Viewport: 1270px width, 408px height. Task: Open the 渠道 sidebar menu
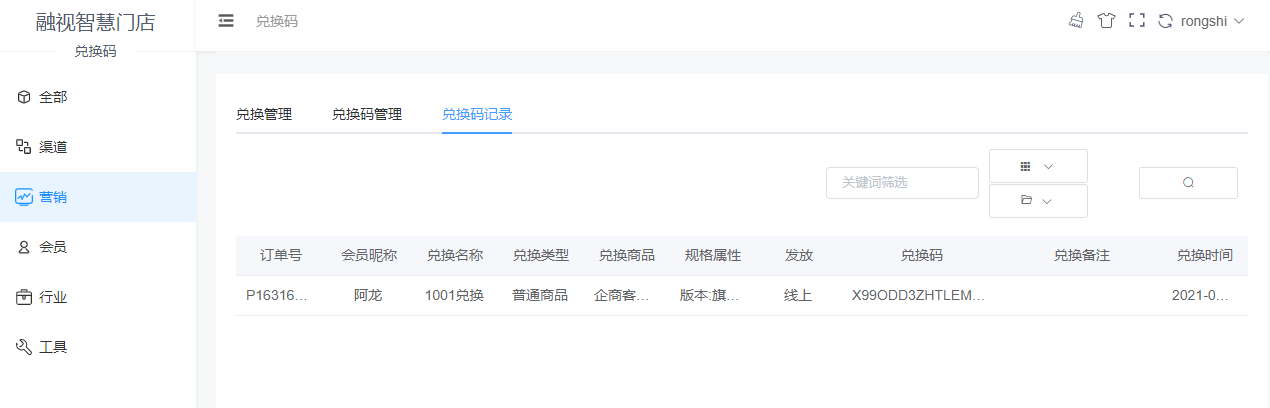pos(98,147)
